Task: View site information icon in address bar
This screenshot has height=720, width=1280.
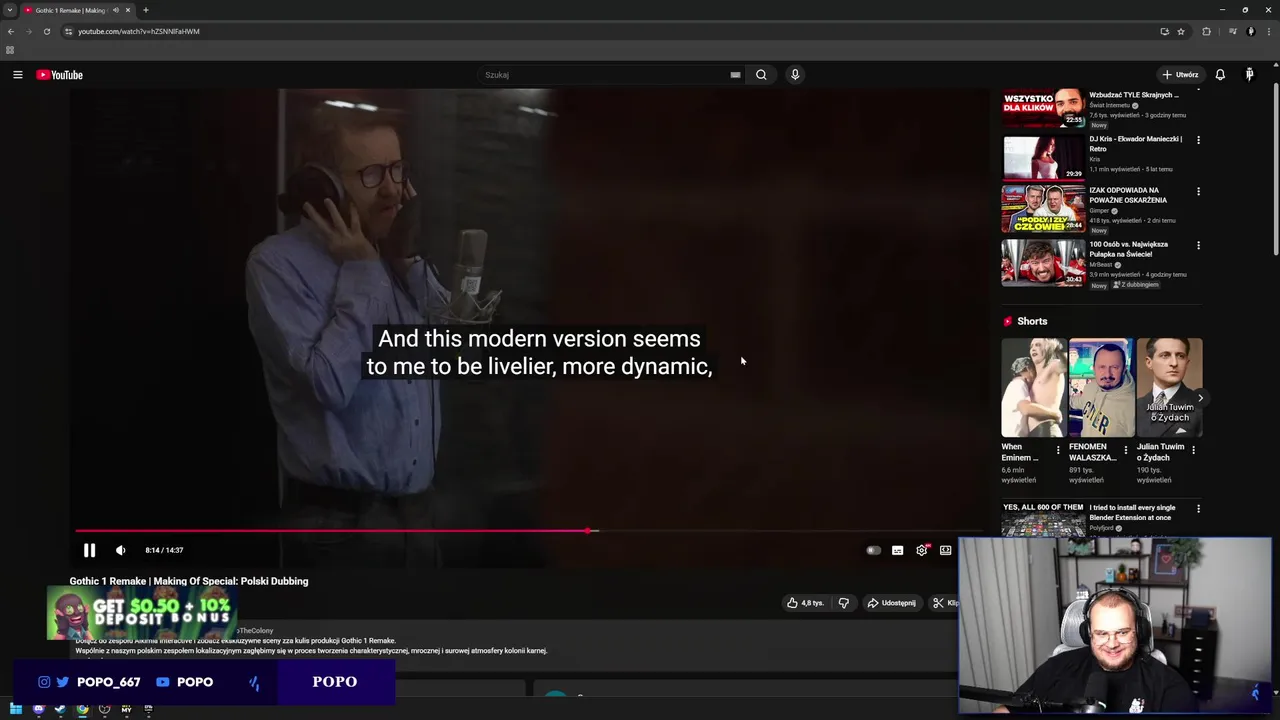Action: 68,31
